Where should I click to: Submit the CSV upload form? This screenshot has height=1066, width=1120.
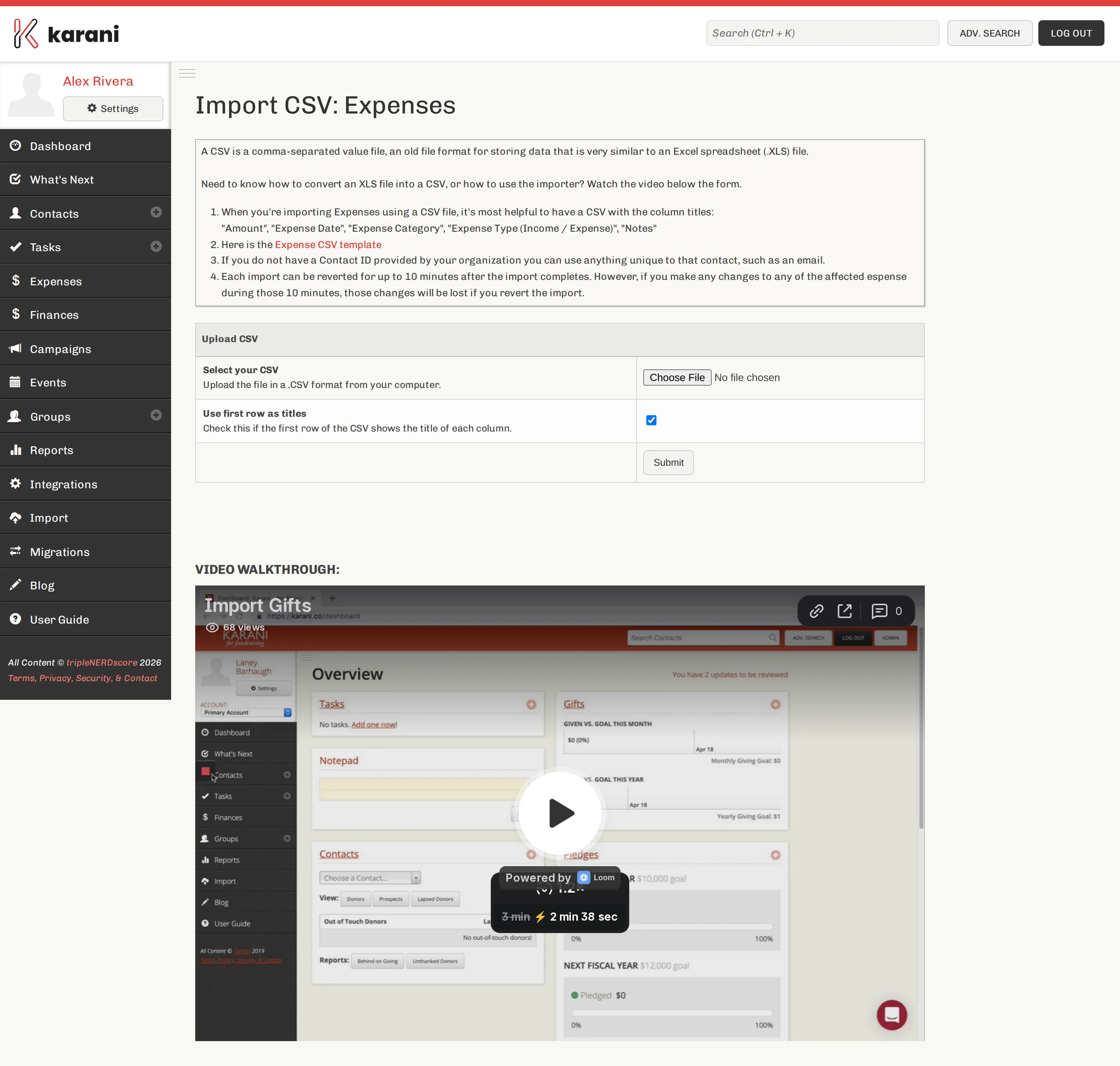(x=668, y=463)
